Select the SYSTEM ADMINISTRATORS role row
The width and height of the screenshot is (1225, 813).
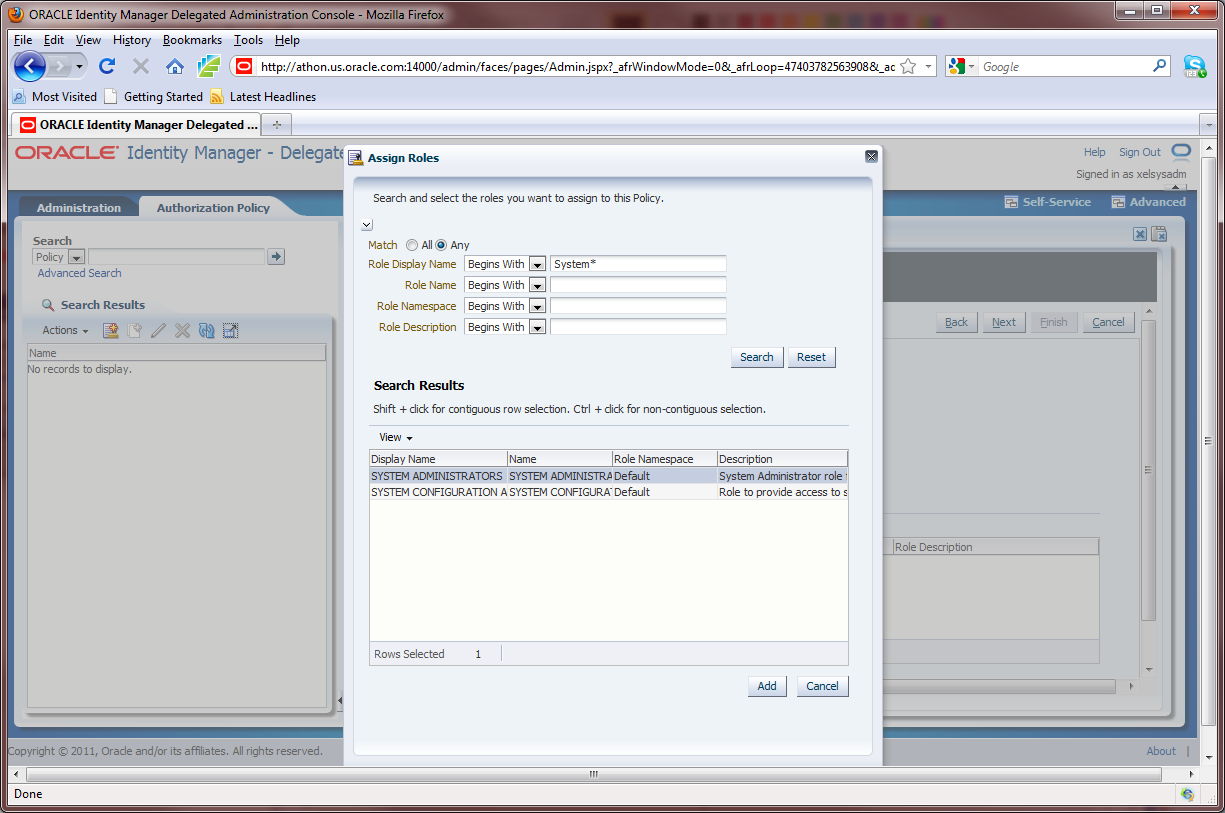coord(608,476)
